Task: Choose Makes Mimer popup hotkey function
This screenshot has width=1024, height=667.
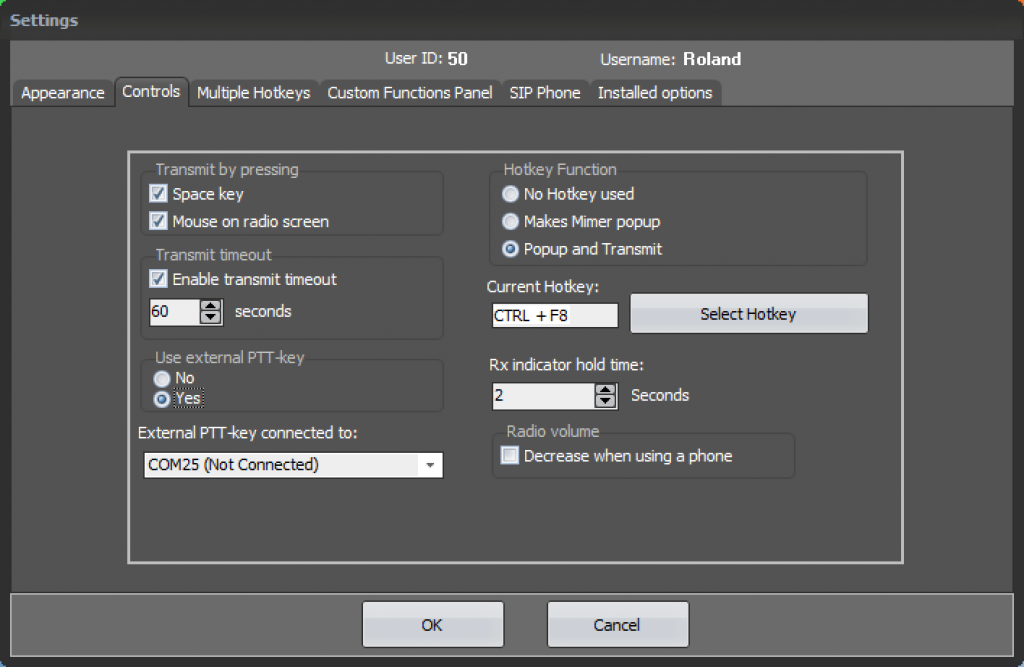Action: tap(510, 221)
